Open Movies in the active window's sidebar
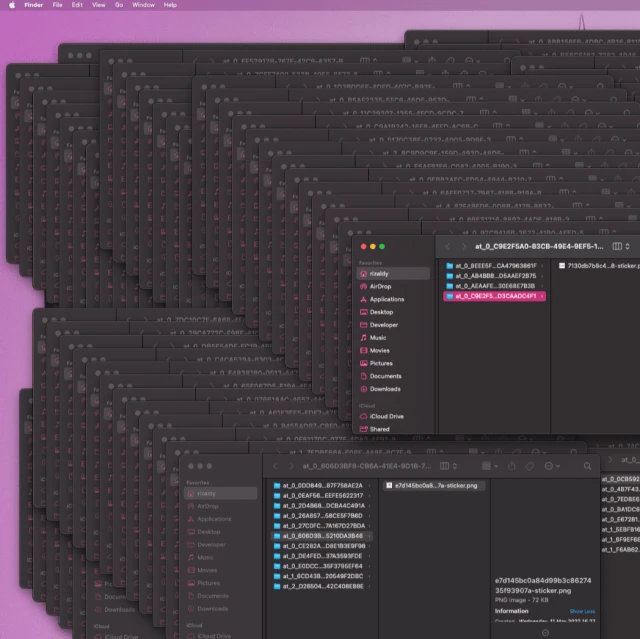The height and width of the screenshot is (639, 640). coord(379,351)
